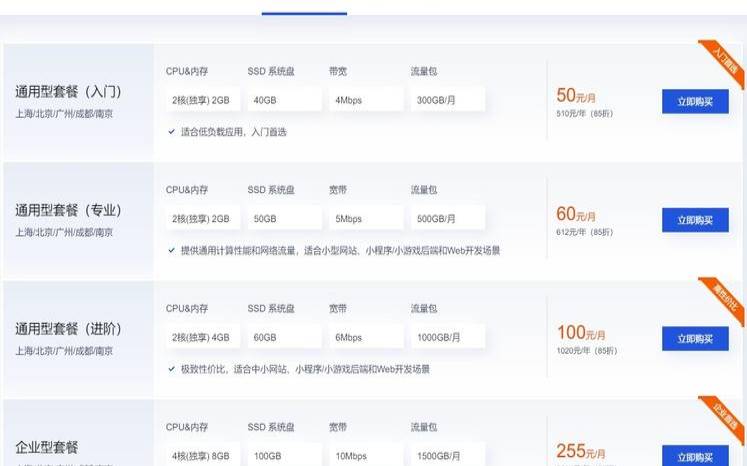This screenshot has width=747, height=466.
Task: Select the 300GB/月 traffic package box
Action: (448, 100)
